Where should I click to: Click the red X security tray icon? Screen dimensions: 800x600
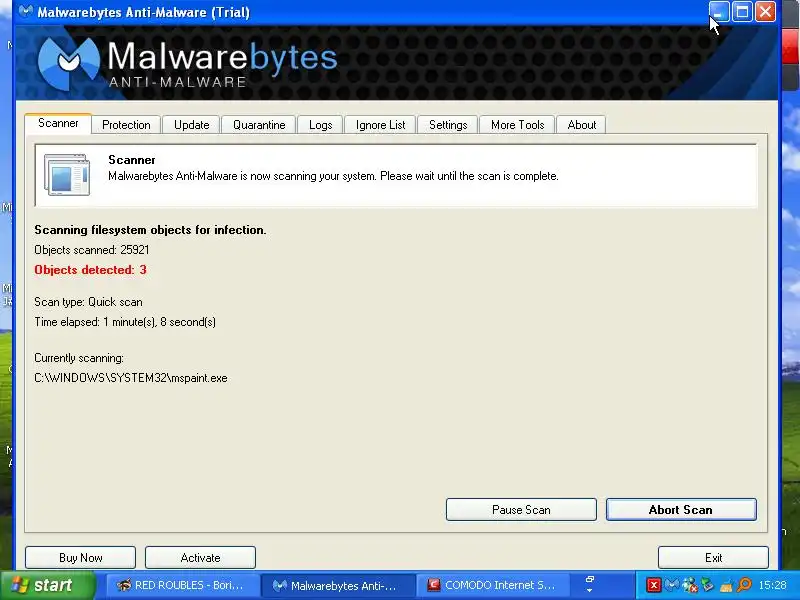[x=653, y=585]
